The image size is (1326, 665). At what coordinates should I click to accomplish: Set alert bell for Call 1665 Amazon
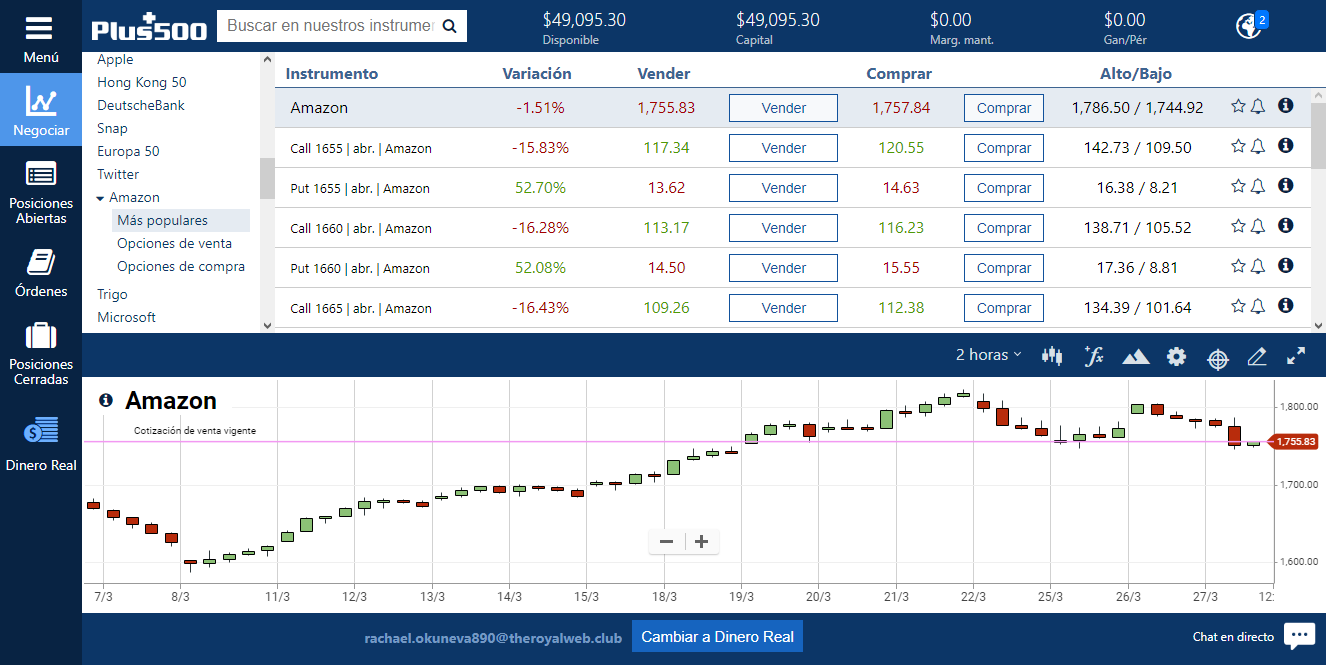[1258, 306]
